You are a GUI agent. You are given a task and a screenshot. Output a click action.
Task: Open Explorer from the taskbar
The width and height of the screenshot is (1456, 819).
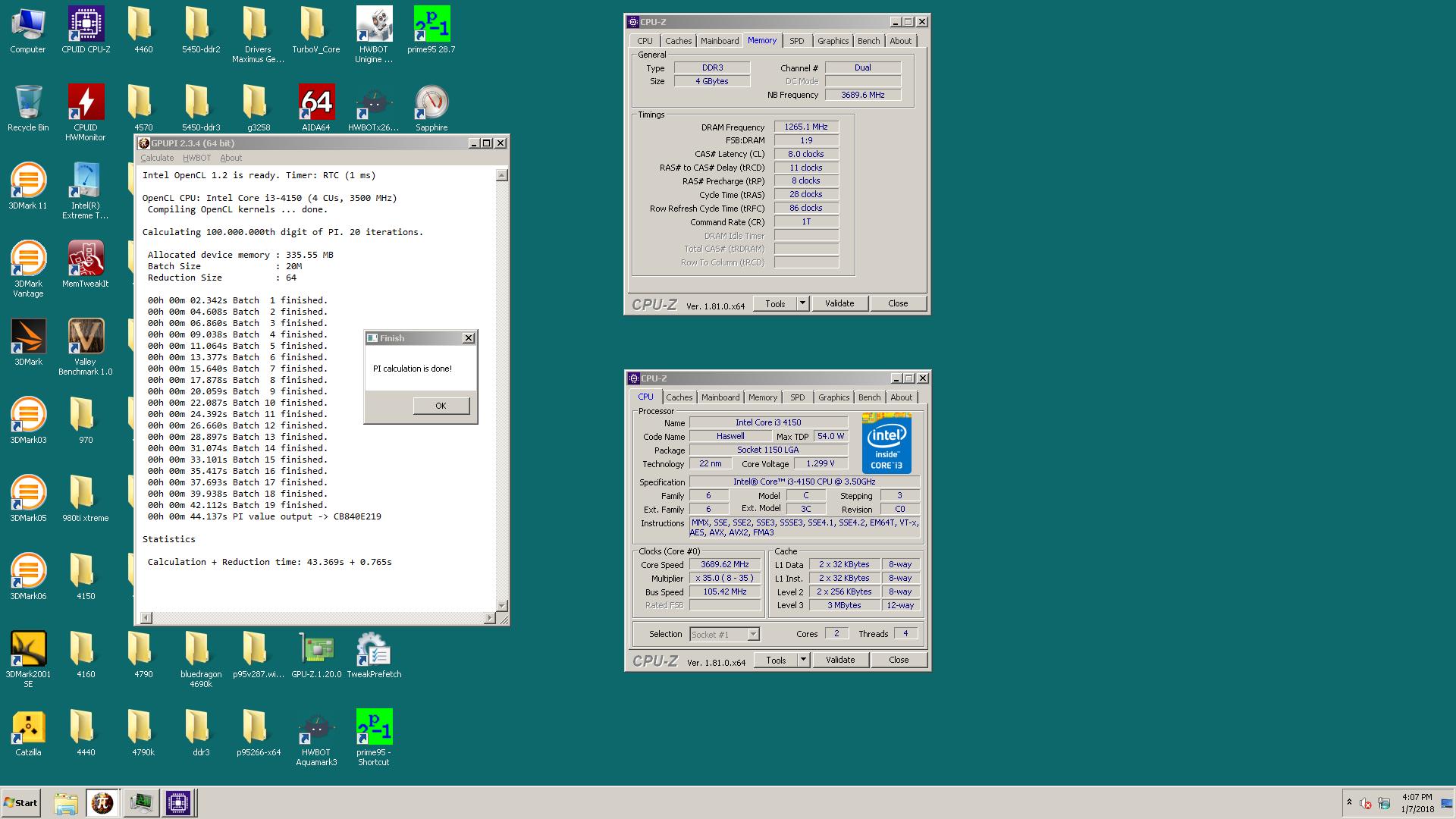pos(66,803)
